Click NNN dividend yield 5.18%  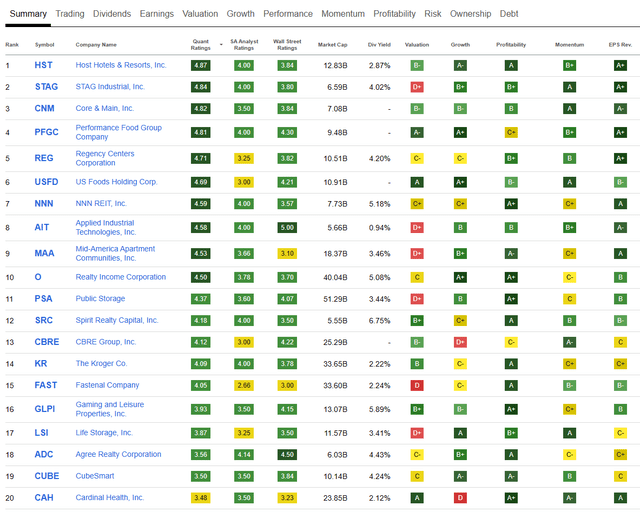(x=380, y=204)
